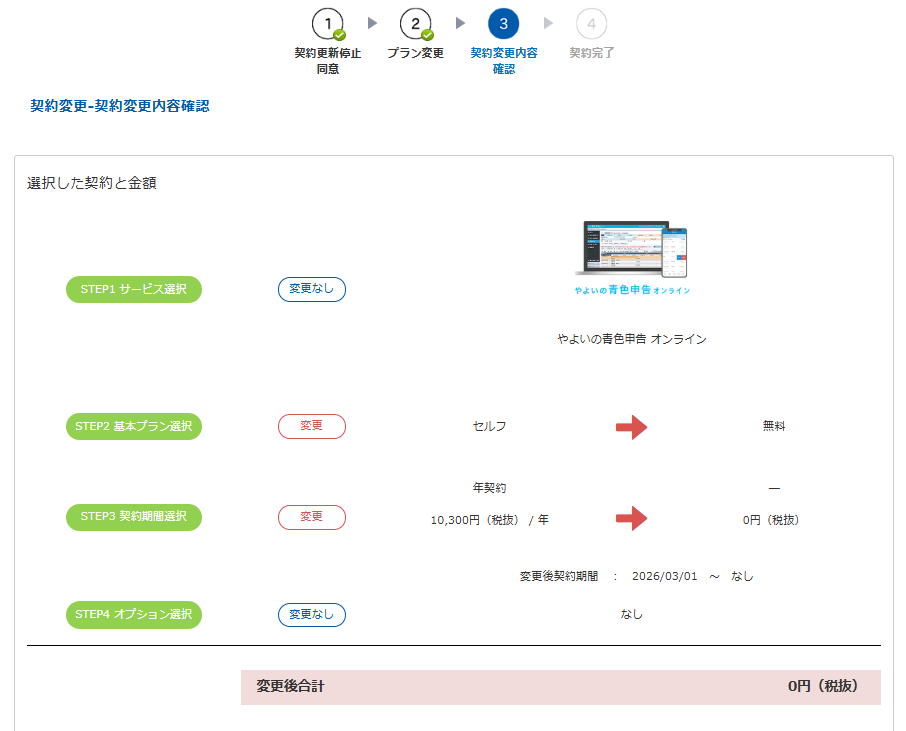Image resolution: width=906 pixels, height=731 pixels.
Task: Open the 契約更新停止同意 step label
Action: (x=328, y=61)
